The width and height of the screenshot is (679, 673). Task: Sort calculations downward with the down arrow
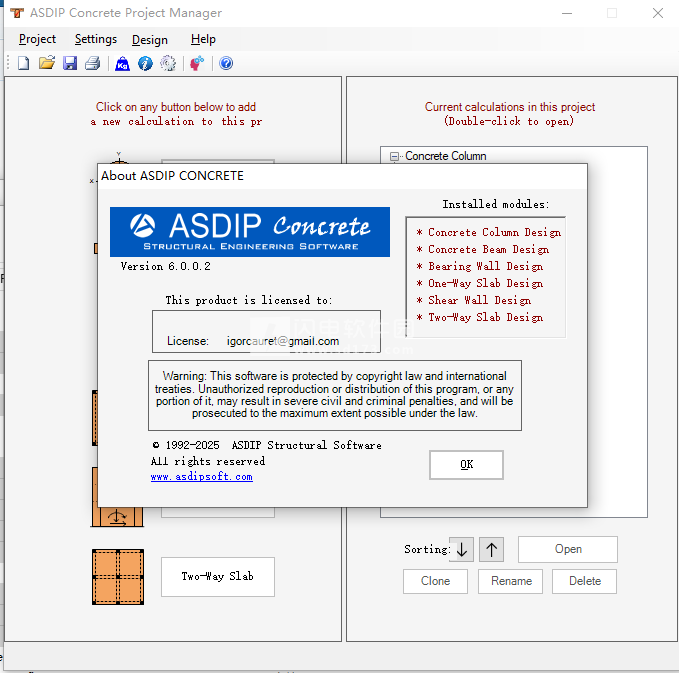point(462,550)
